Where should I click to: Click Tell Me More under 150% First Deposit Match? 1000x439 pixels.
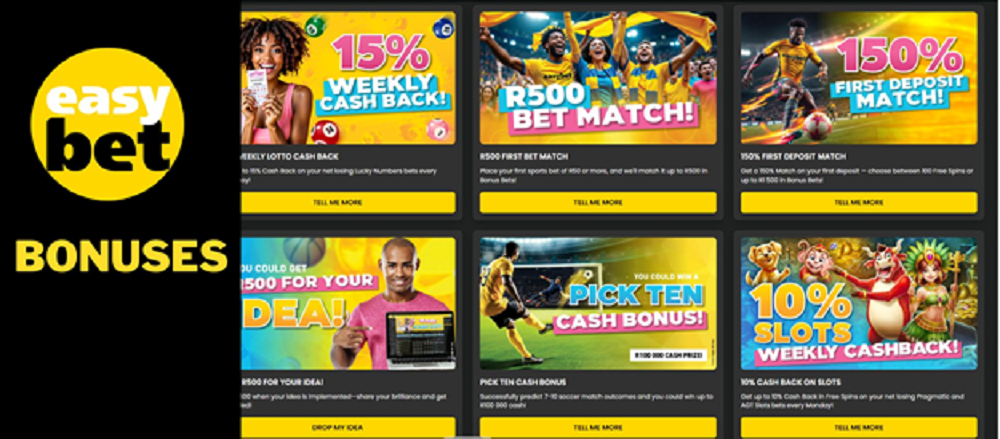point(858,202)
